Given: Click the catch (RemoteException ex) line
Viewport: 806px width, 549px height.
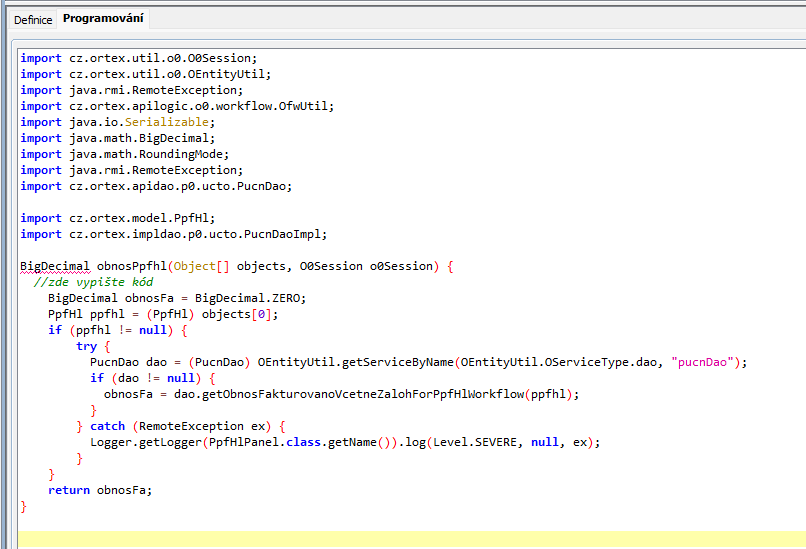Looking at the screenshot, I should coord(181,426).
